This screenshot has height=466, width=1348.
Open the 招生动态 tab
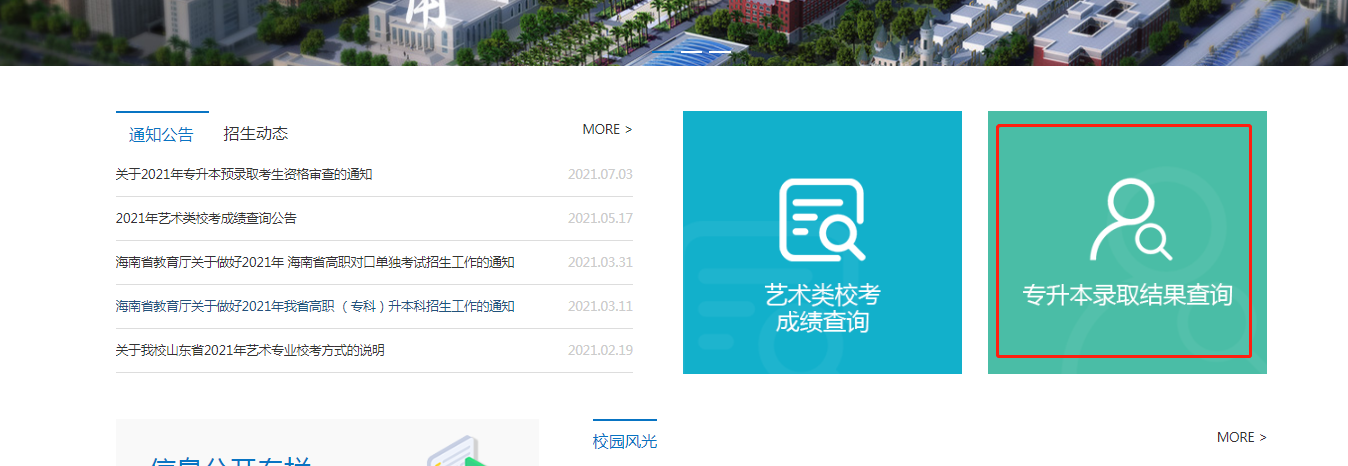(x=256, y=133)
